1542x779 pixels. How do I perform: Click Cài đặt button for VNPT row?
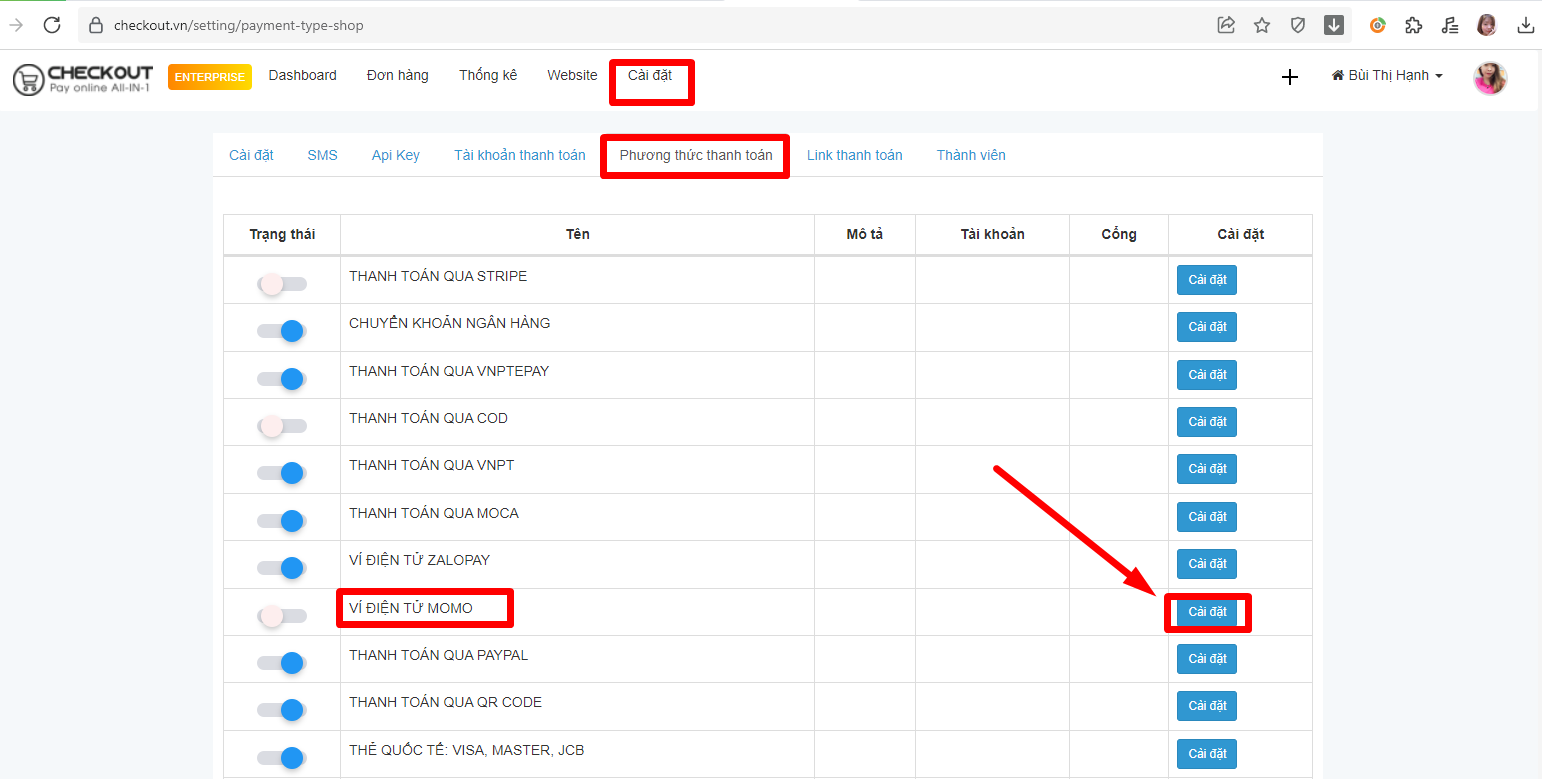[1207, 469]
